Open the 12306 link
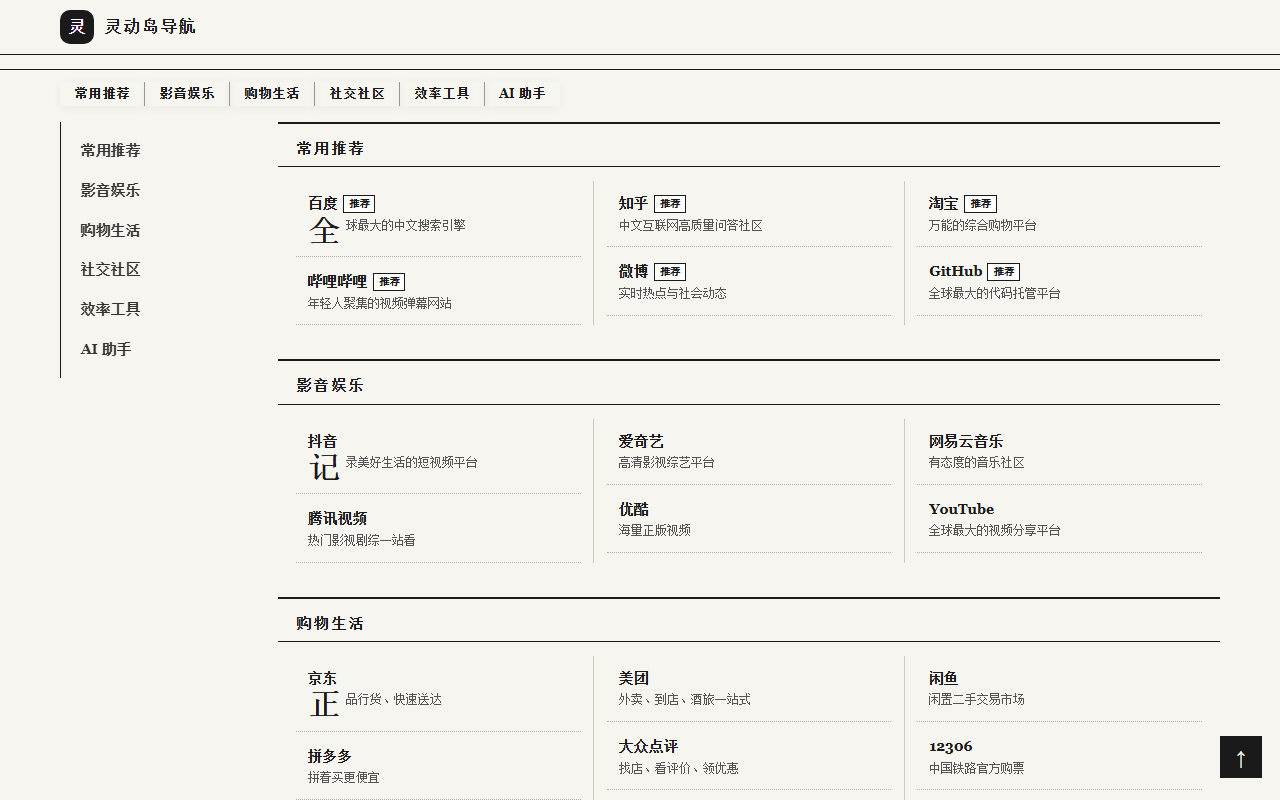This screenshot has width=1280, height=800. pos(951,746)
